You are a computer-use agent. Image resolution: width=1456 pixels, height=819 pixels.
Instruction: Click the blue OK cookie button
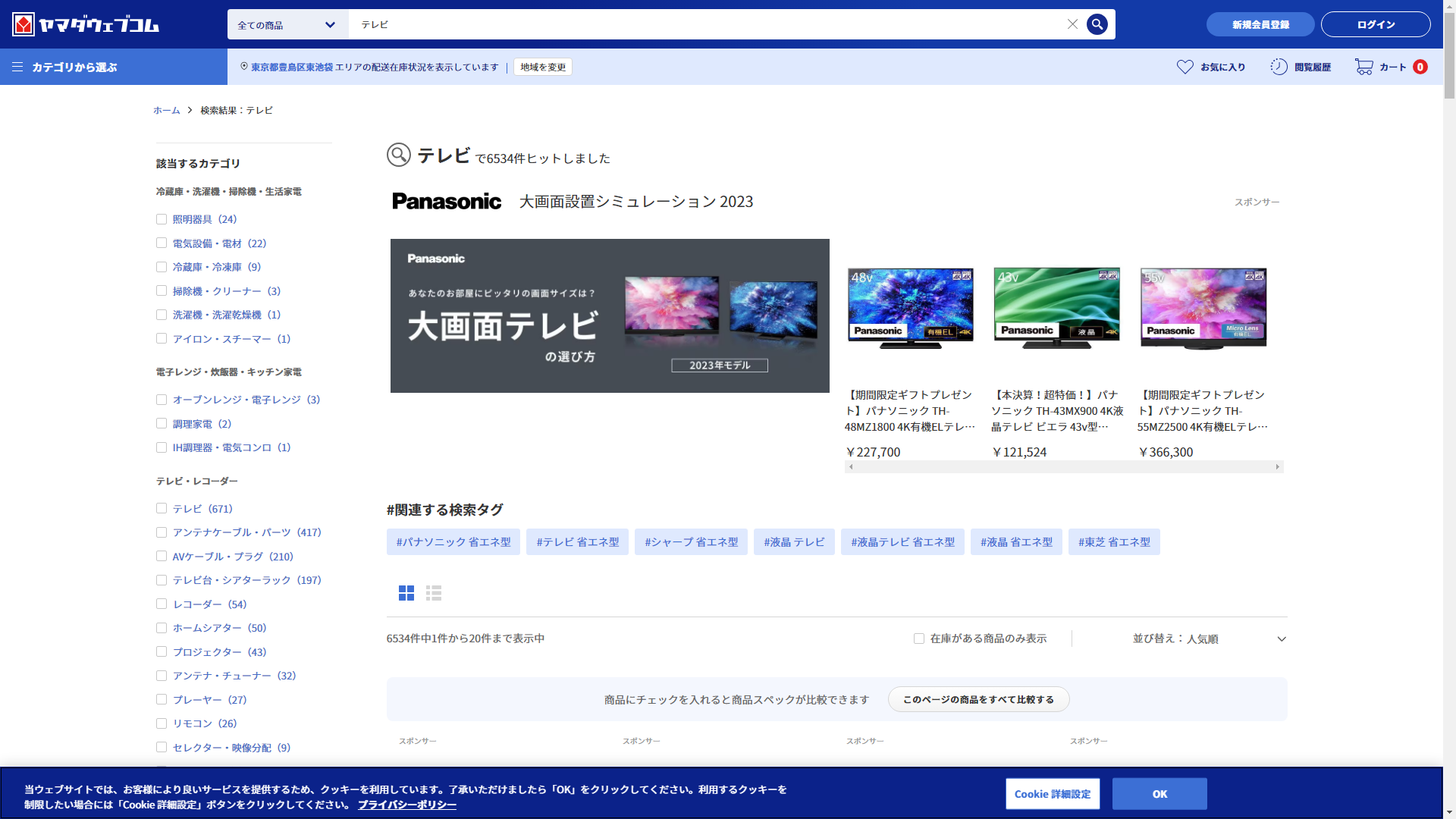[1159, 794]
